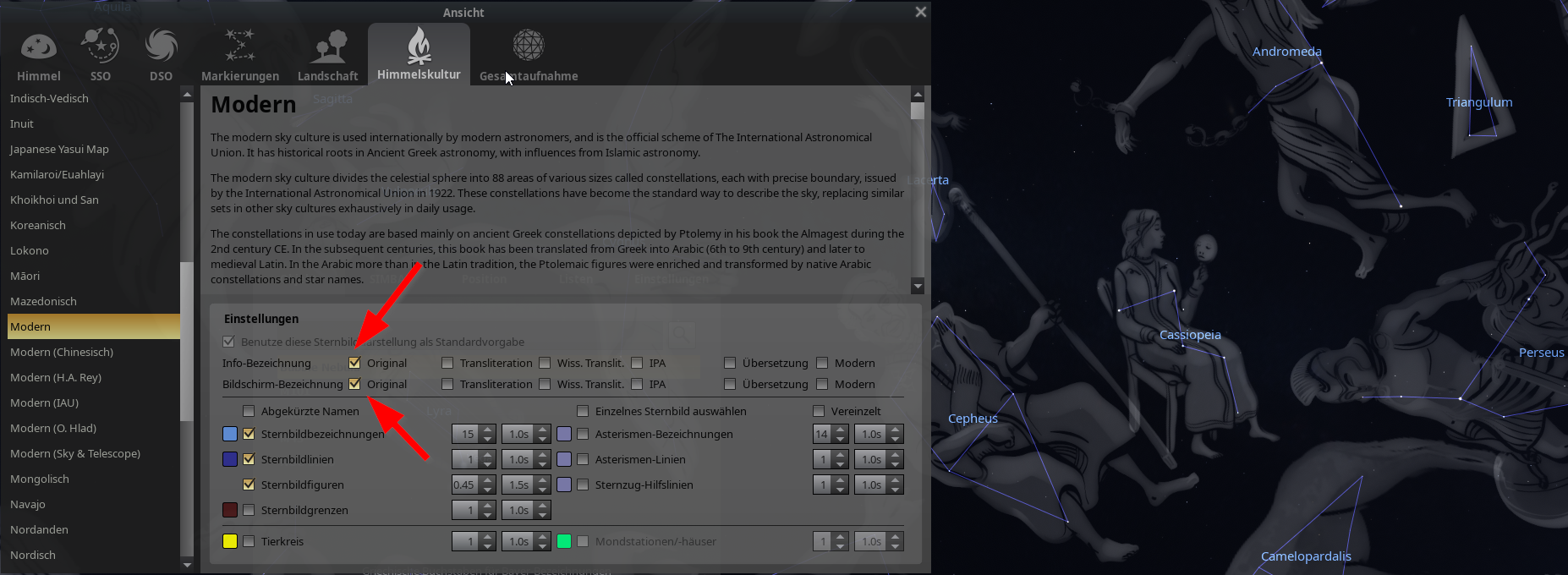Click the Andromeda constellation label
The height and width of the screenshot is (575, 1568).
click(x=1286, y=52)
